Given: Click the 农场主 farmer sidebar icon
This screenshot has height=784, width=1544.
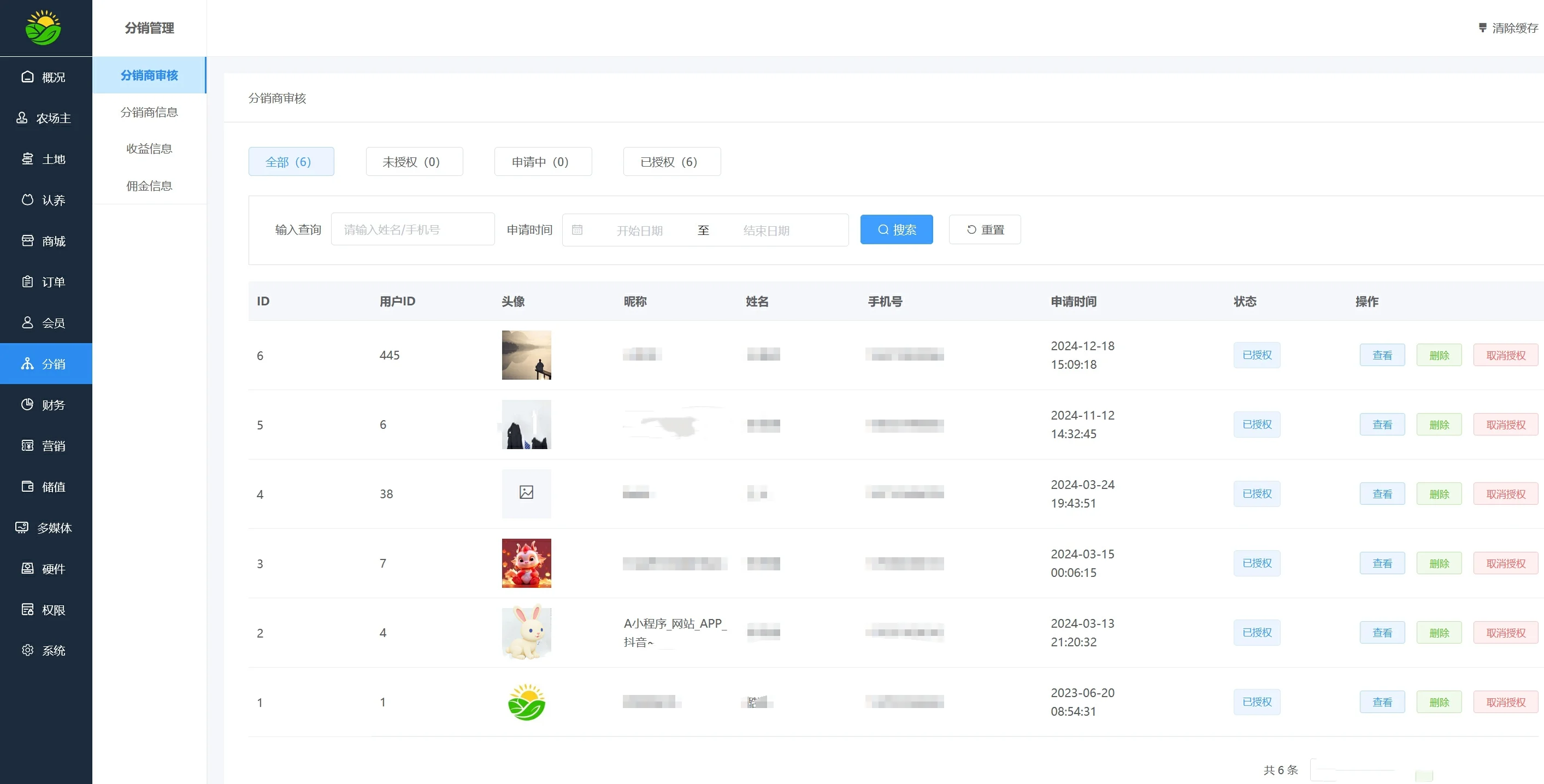Looking at the screenshot, I should click(22, 118).
